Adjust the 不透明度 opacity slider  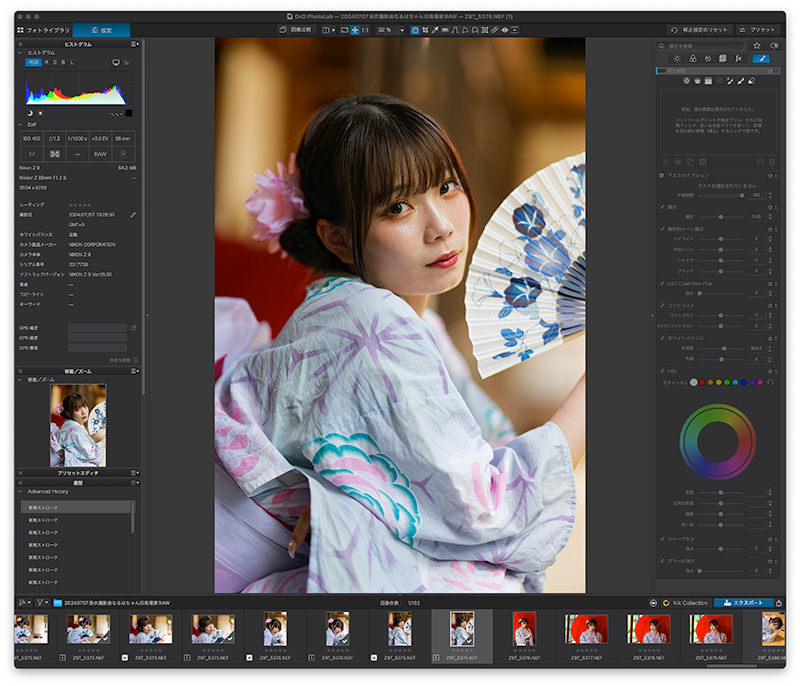(720, 195)
